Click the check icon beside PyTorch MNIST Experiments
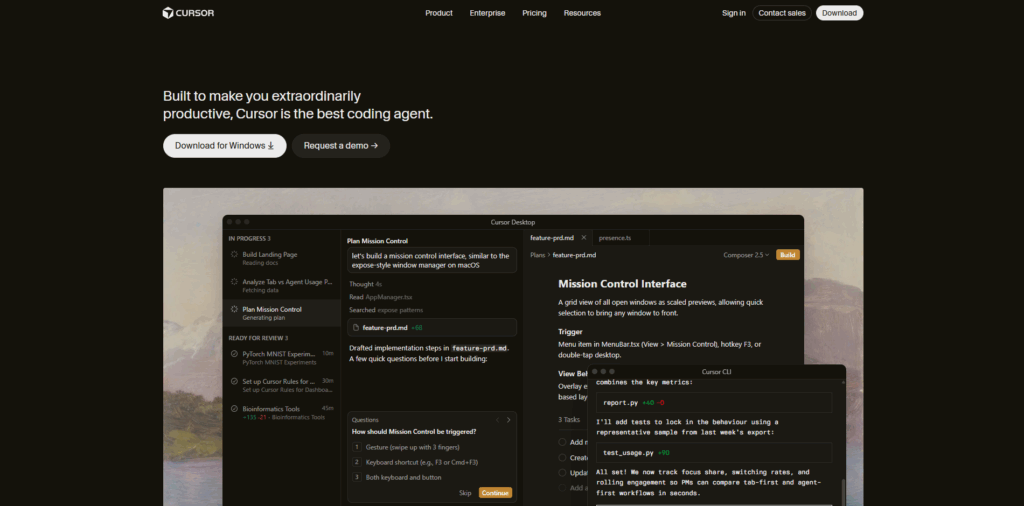This screenshot has width=1024, height=506. point(234,354)
